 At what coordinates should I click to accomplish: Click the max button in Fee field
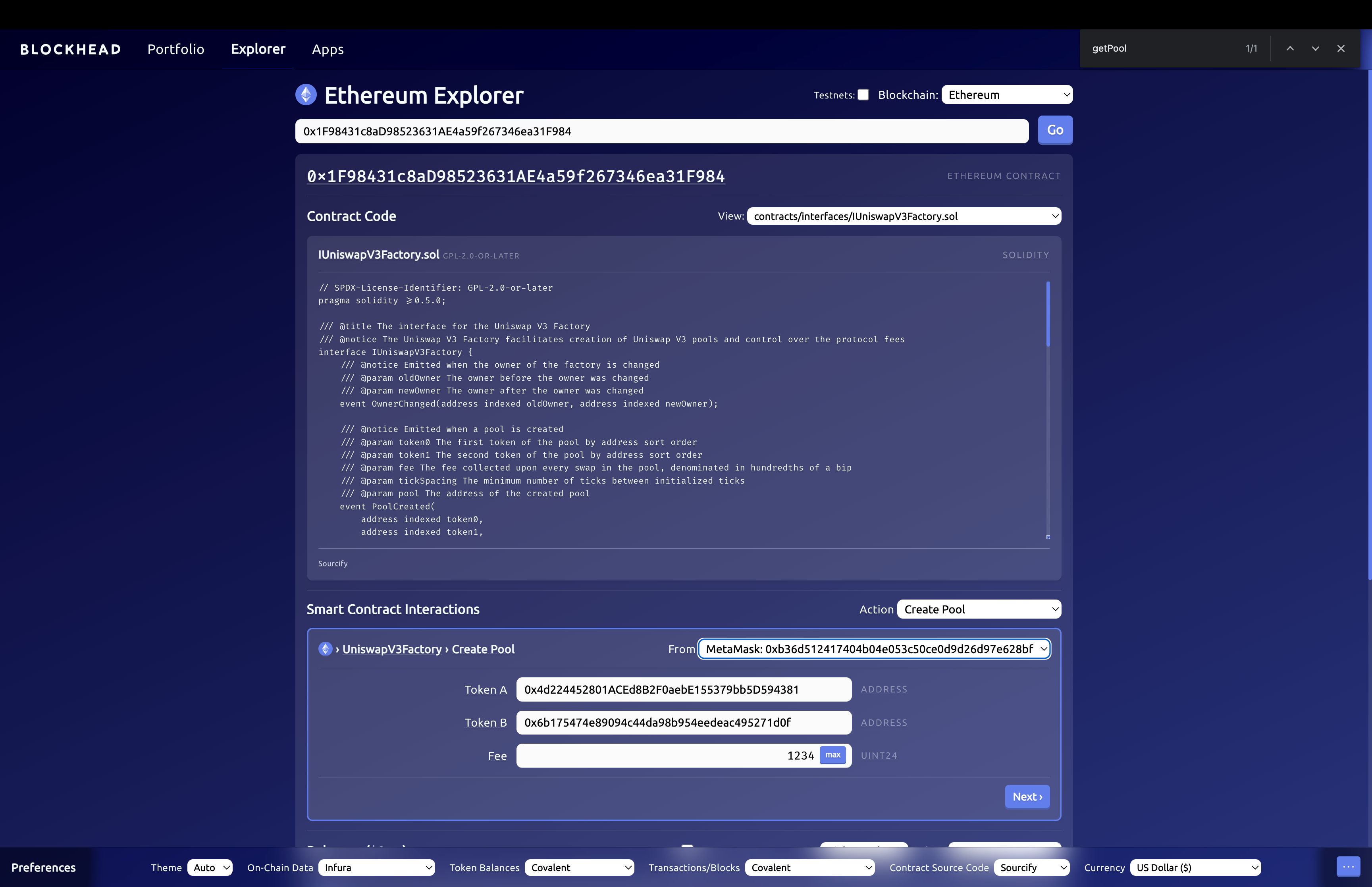[x=832, y=755]
